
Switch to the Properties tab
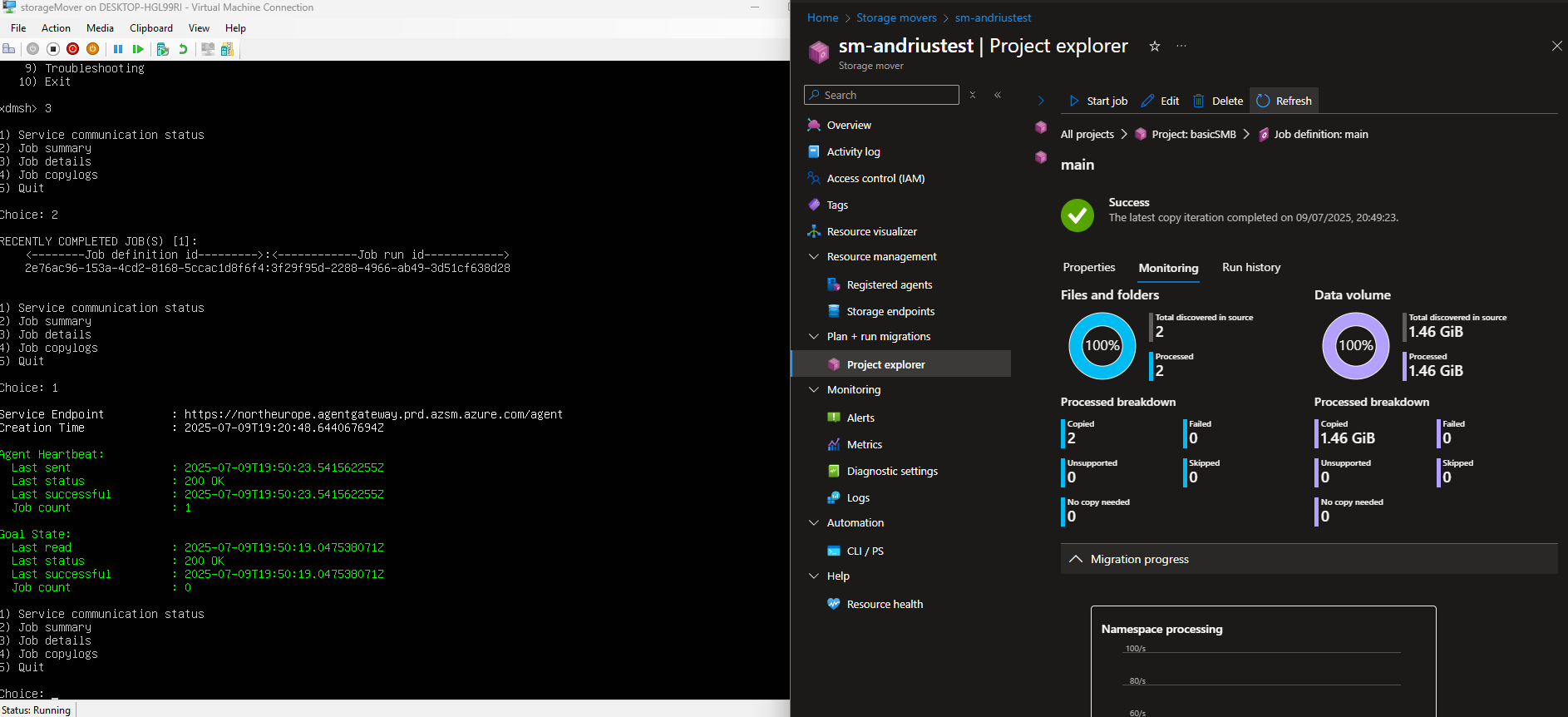pyautogui.click(x=1089, y=267)
